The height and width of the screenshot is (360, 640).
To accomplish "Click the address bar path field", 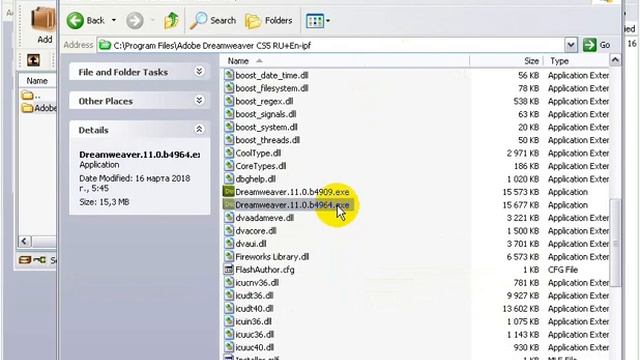I will [331, 45].
